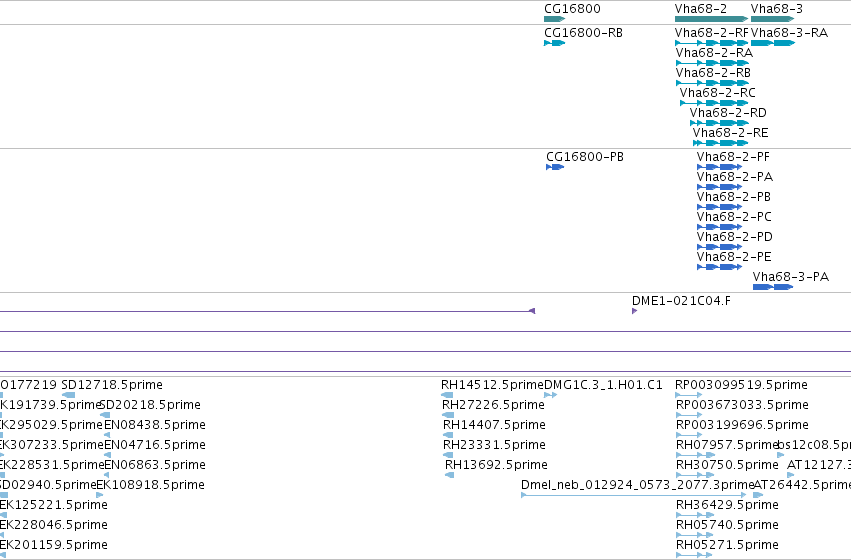Image resolution: width=851 pixels, height=560 pixels.
Task: Click transcript Vha68-3-RA label
Action: click(789, 33)
